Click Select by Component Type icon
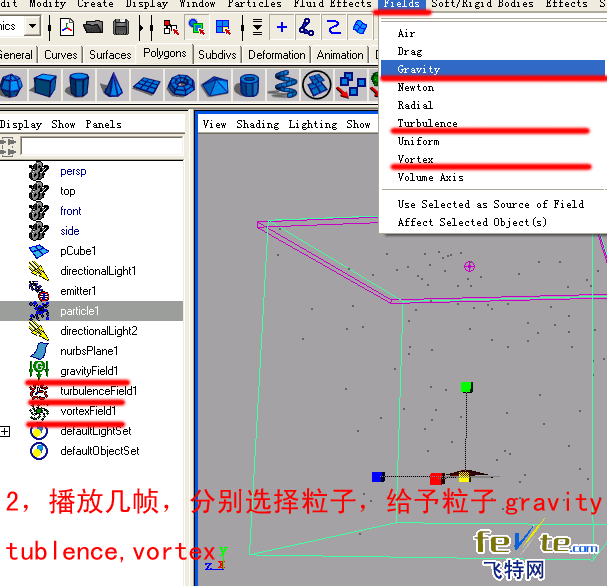The width and height of the screenshot is (607, 586). click(223, 27)
